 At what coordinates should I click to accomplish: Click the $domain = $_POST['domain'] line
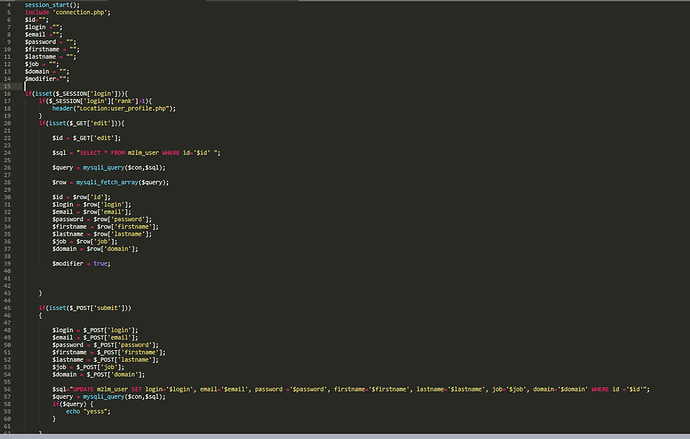click(x=98, y=374)
